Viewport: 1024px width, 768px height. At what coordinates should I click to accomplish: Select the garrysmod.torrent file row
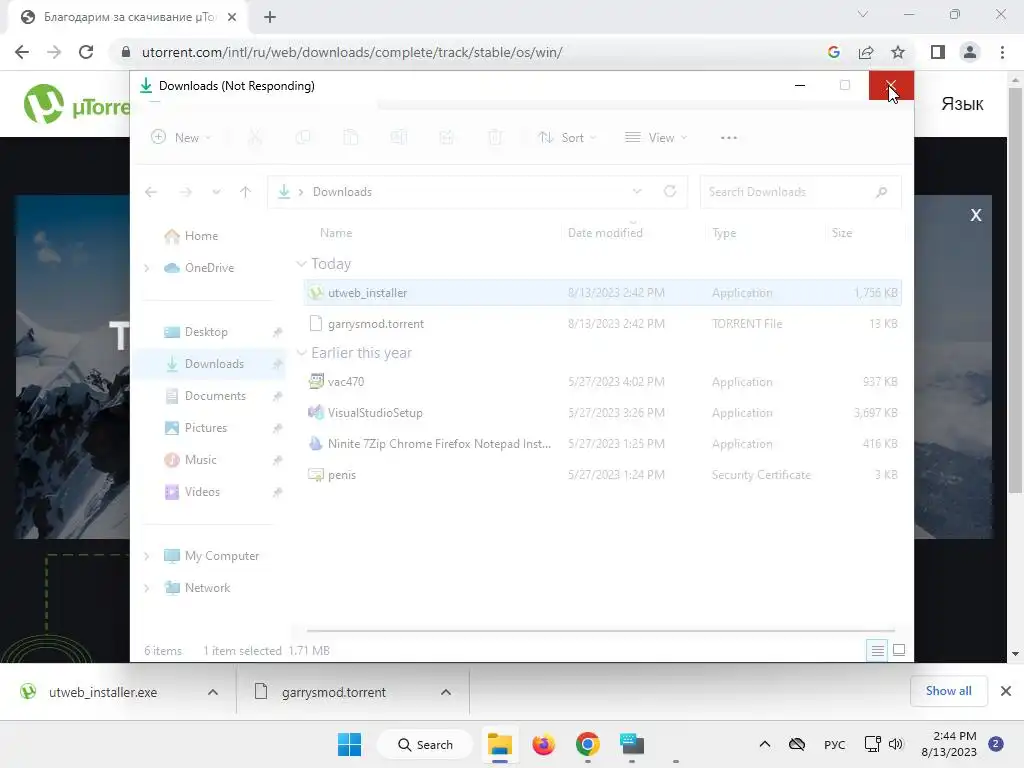pos(603,324)
